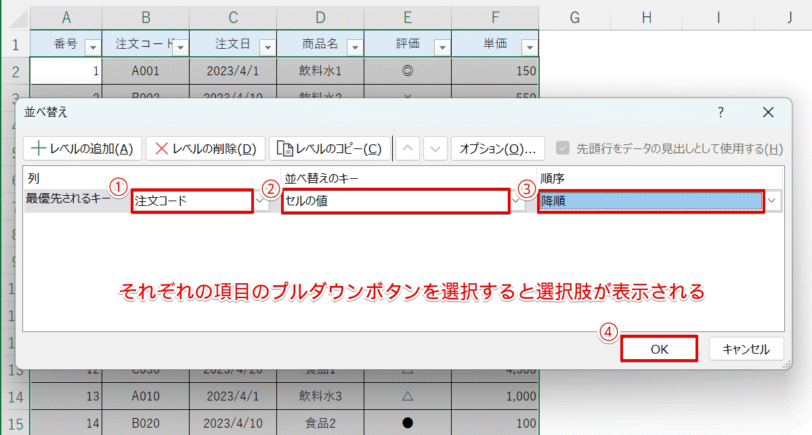Click cell with date 2023/4/1 in row 2
This screenshot has height=435, width=812.
[233, 71]
